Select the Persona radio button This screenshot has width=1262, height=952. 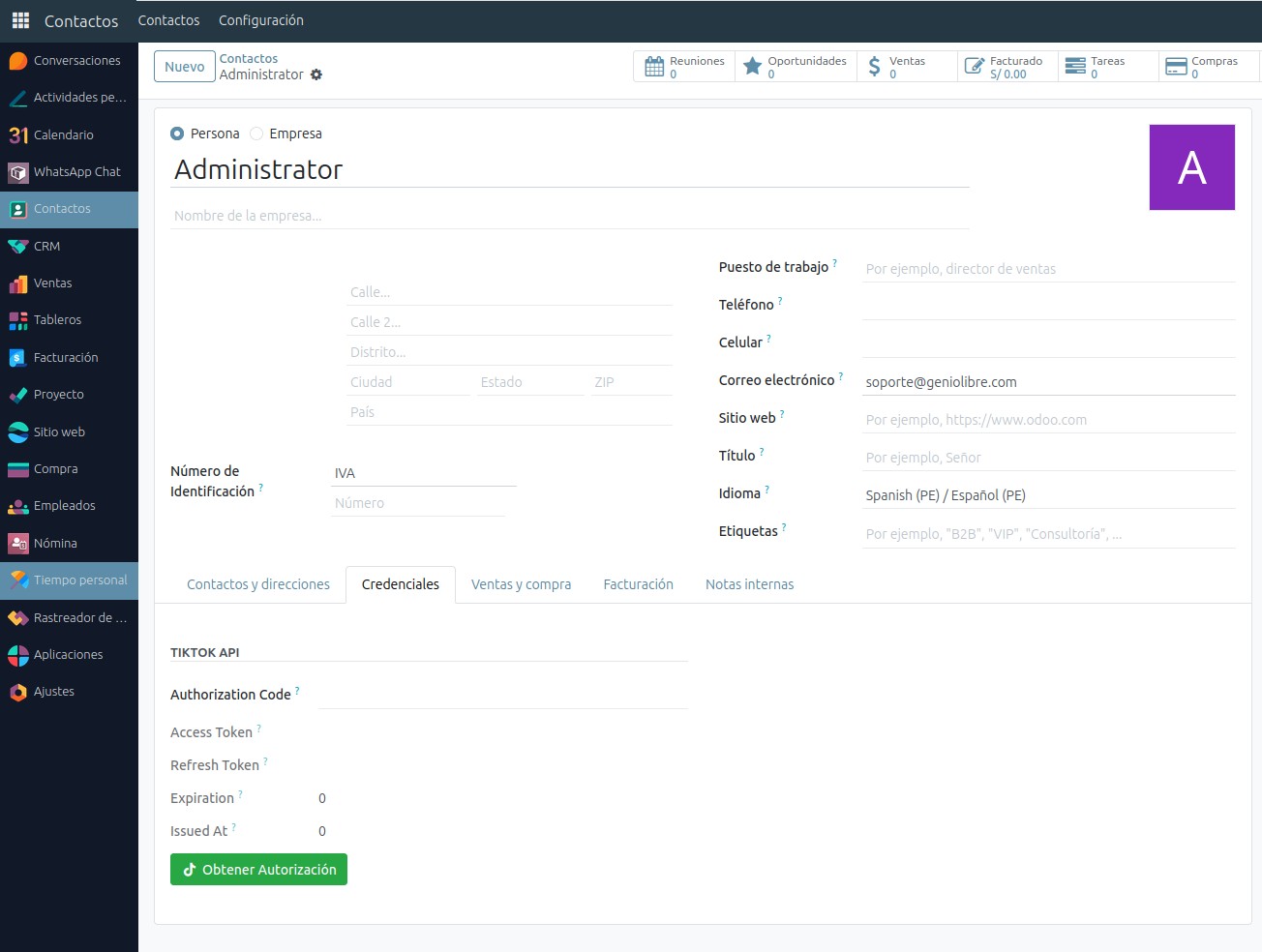coord(177,134)
